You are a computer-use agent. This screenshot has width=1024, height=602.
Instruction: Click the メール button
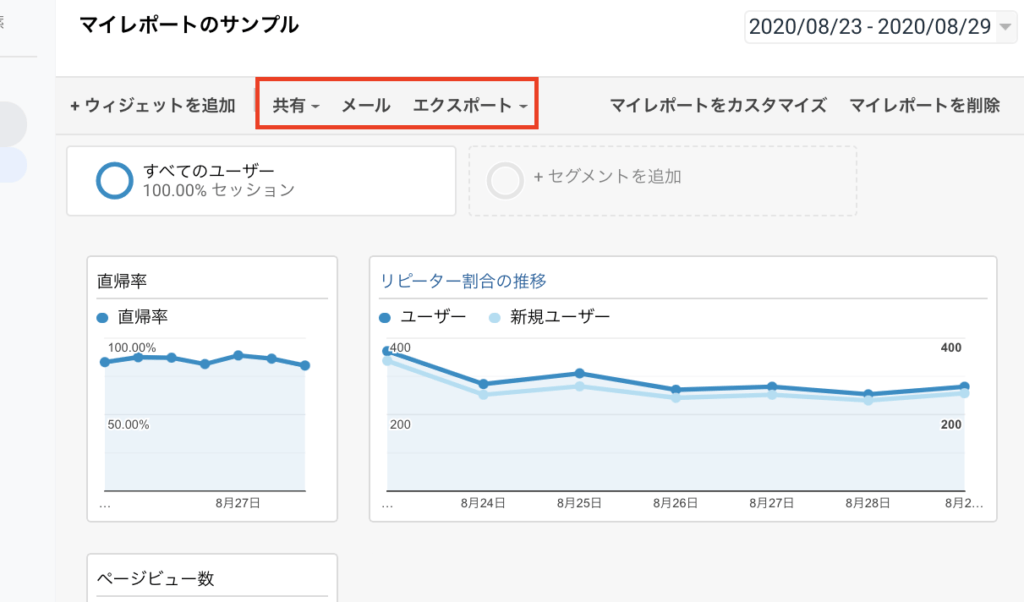pyautogui.click(x=366, y=105)
